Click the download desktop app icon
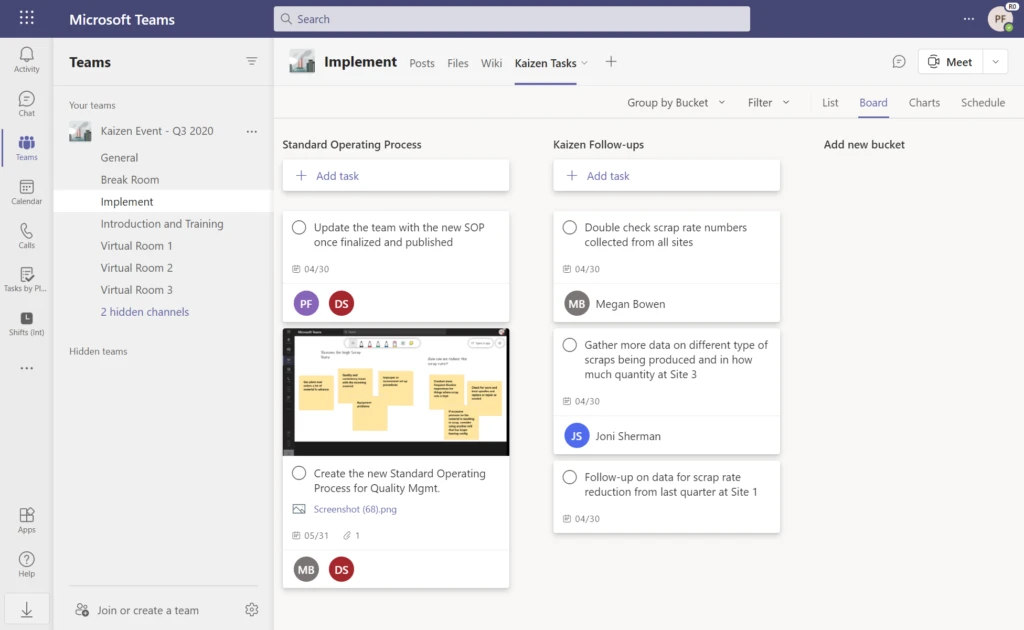This screenshot has height=630, width=1024. [x=26, y=608]
